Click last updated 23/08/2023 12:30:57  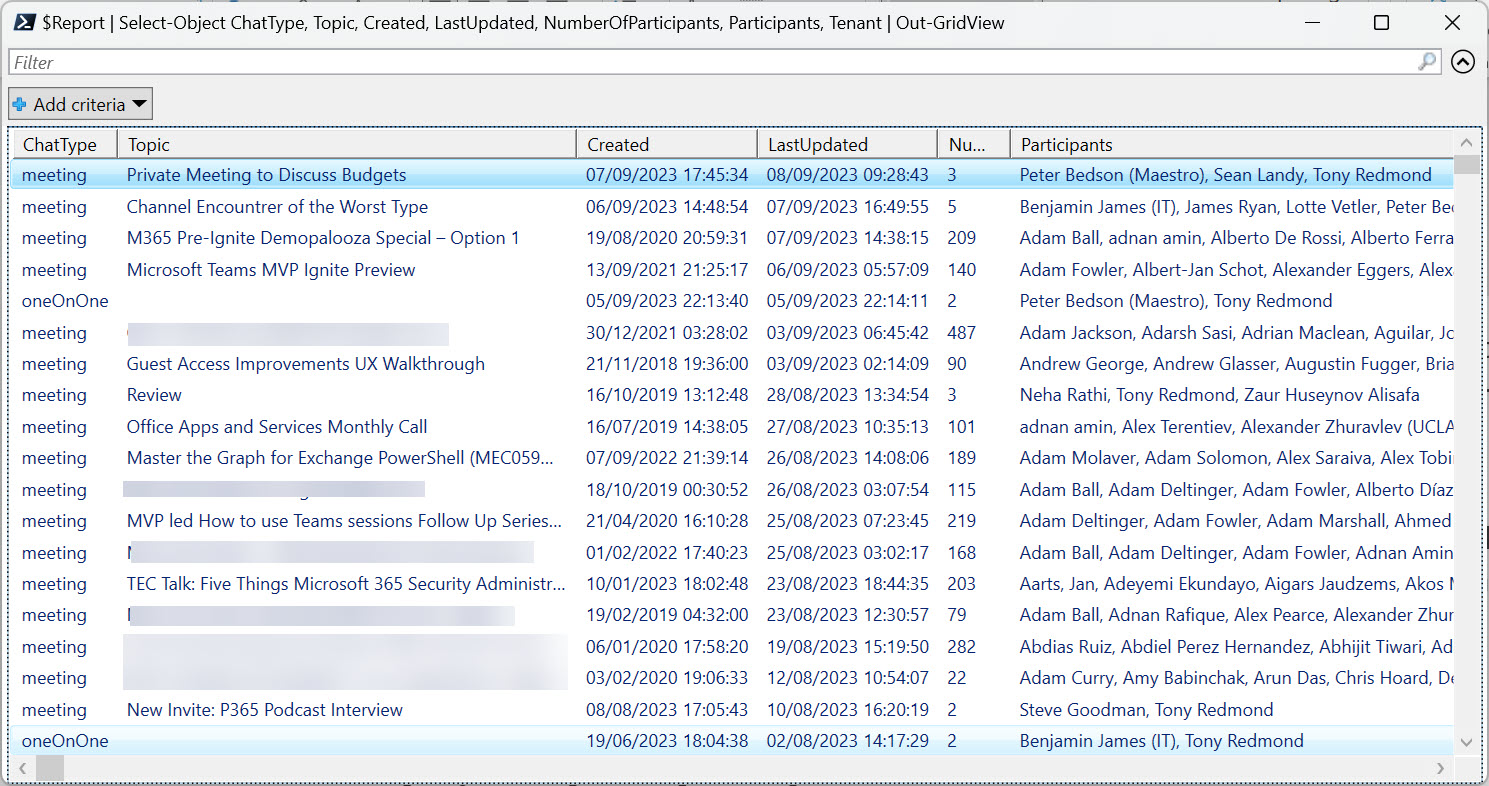(x=848, y=615)
